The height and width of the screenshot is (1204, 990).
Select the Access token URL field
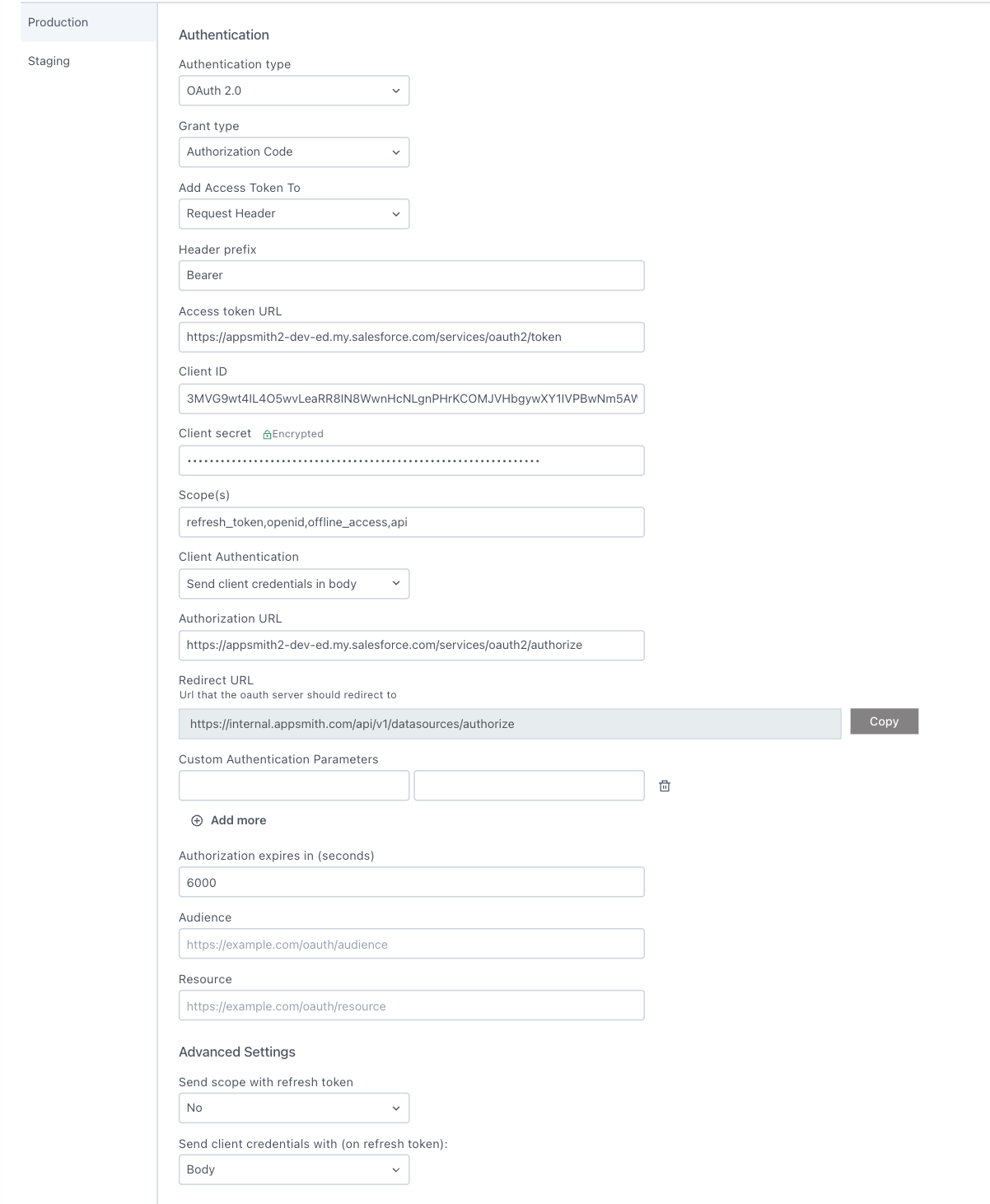pos(411,337)
